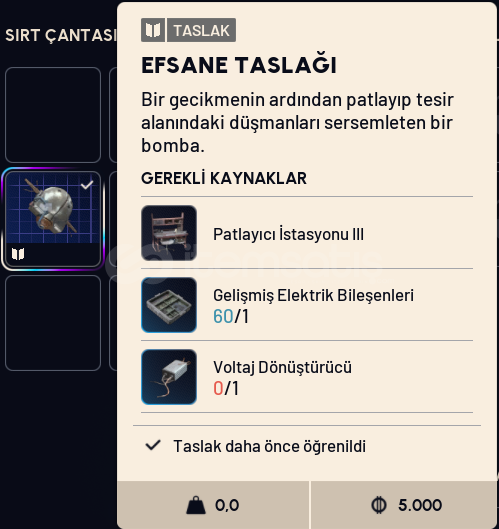Click the Voltaj Dönüştürücü 0/1 count
The width and height of the screenshot is (499, 529).
(x=226, y=388)
